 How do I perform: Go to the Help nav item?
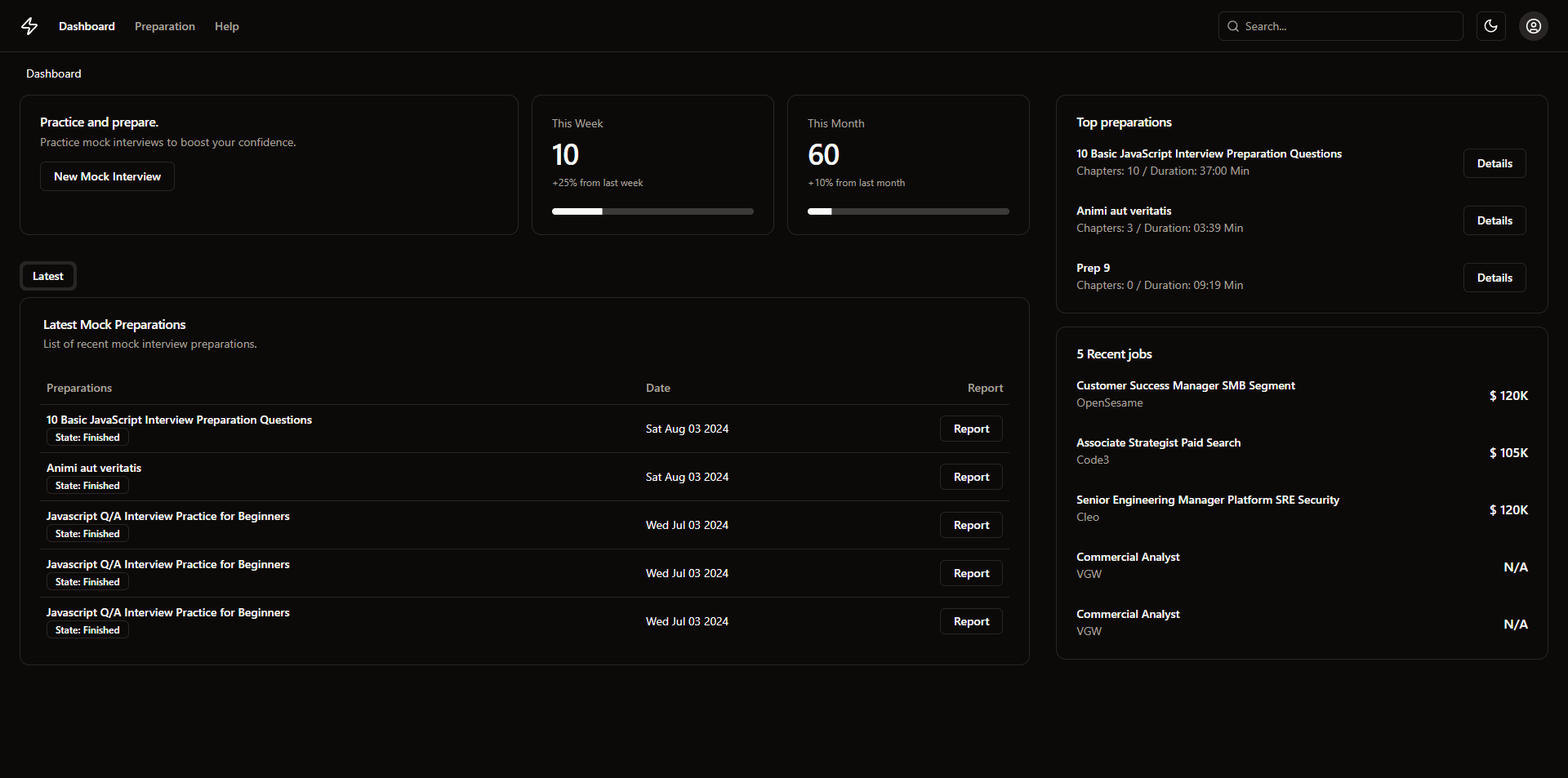(x=226, y=26)
